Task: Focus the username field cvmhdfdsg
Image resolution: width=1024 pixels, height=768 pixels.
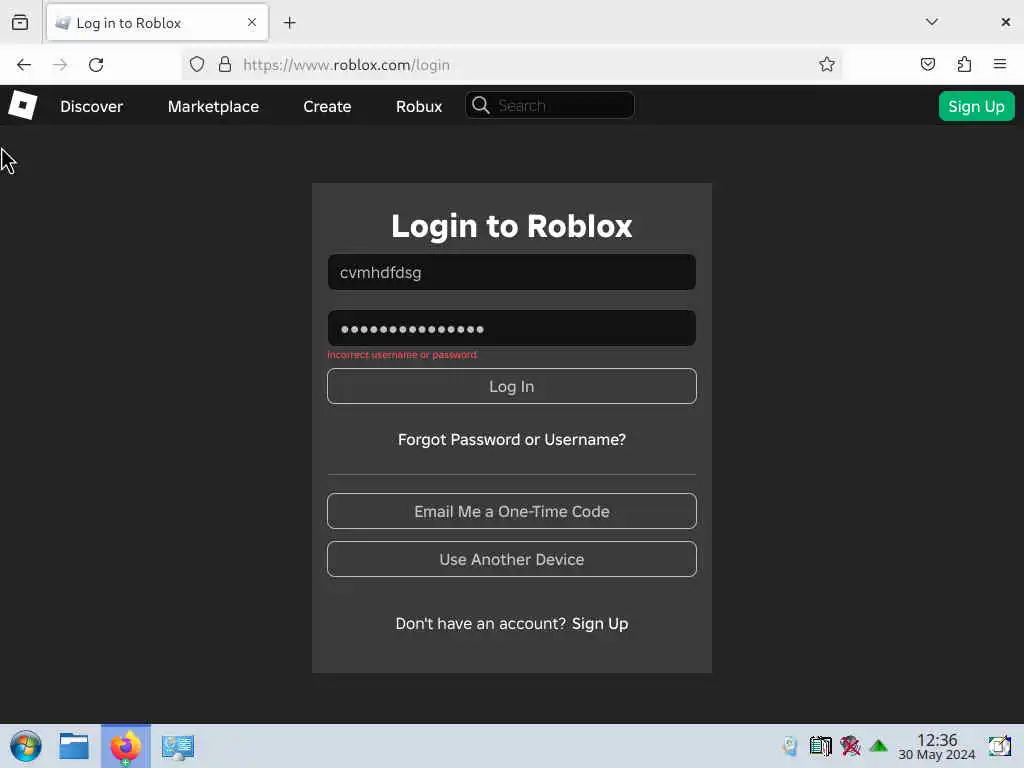Action: tap(512, 272)
